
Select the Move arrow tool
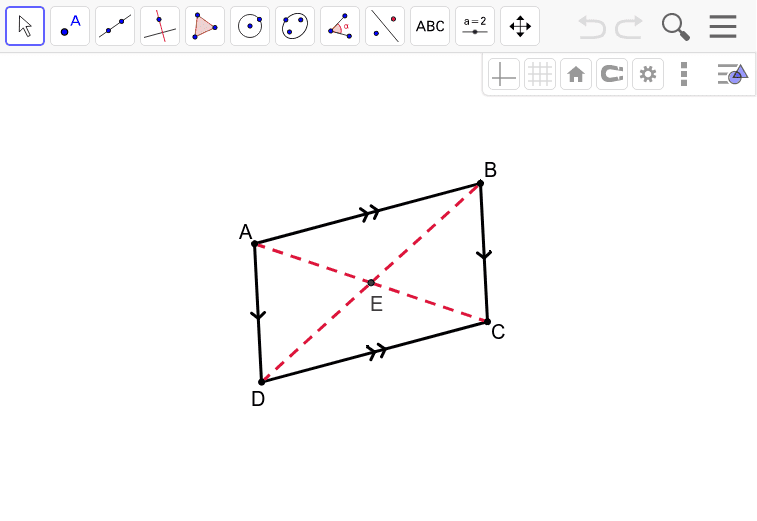tap(25, 26)
